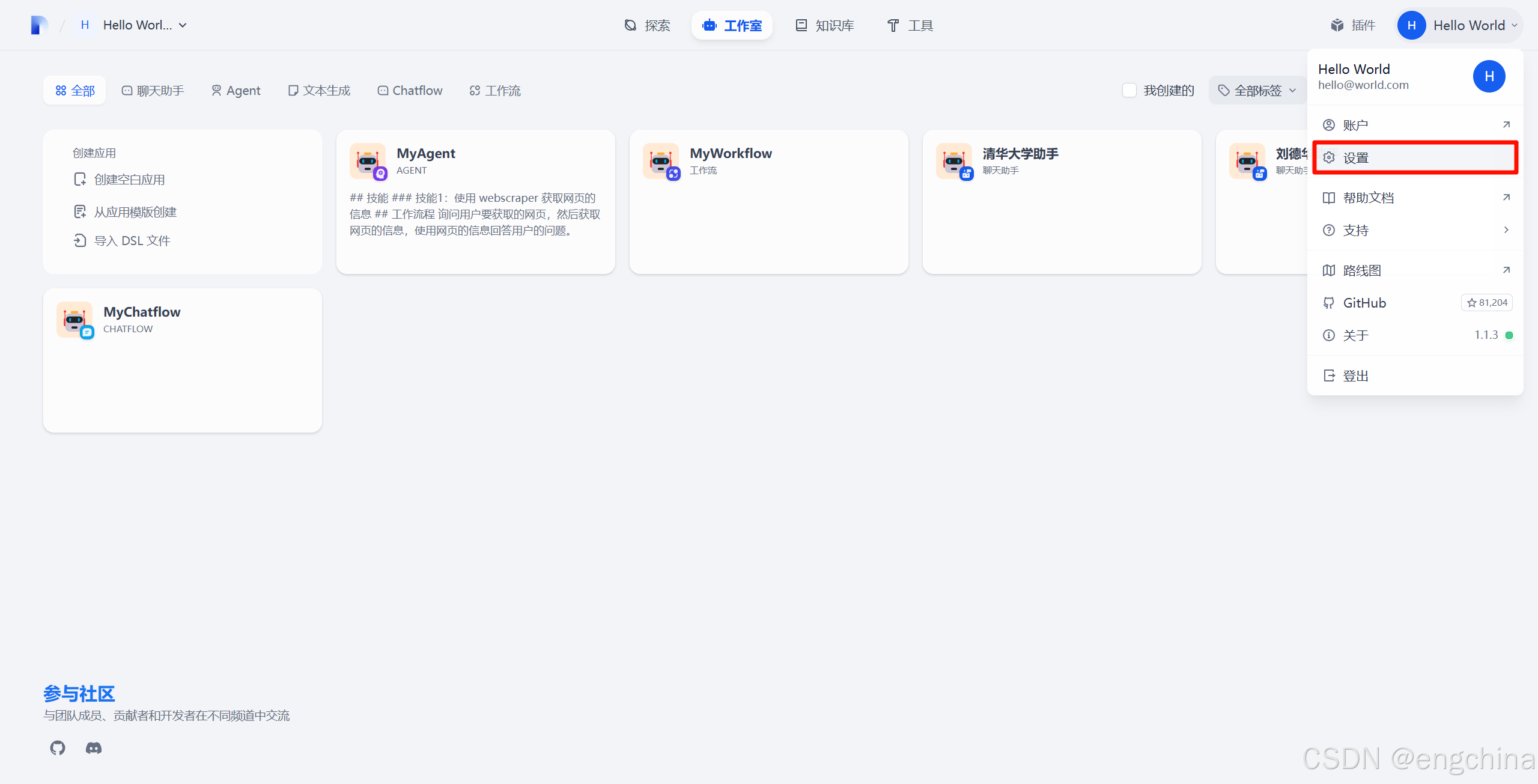Open 帮助文档 menu entry
1538x784 pixels.
coord(1369,198)
